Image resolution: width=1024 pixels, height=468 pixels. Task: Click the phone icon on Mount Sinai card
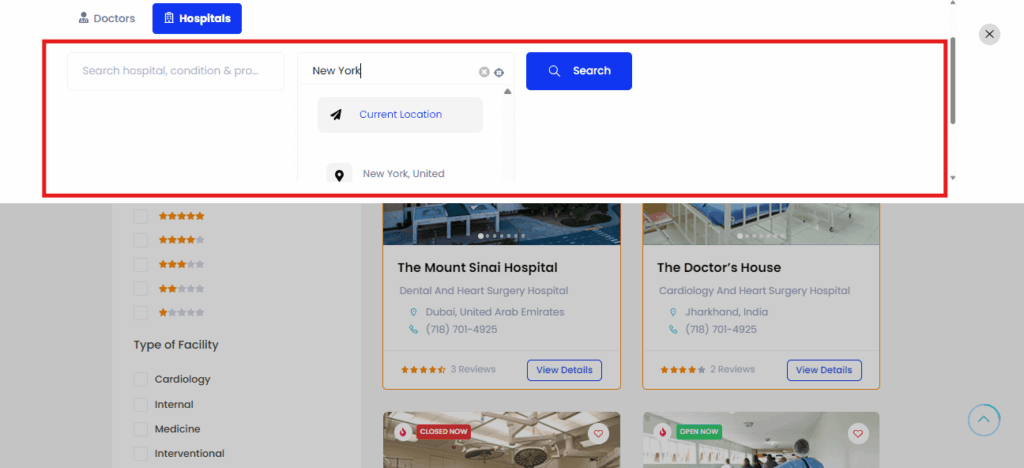click(x=413, y=330)
